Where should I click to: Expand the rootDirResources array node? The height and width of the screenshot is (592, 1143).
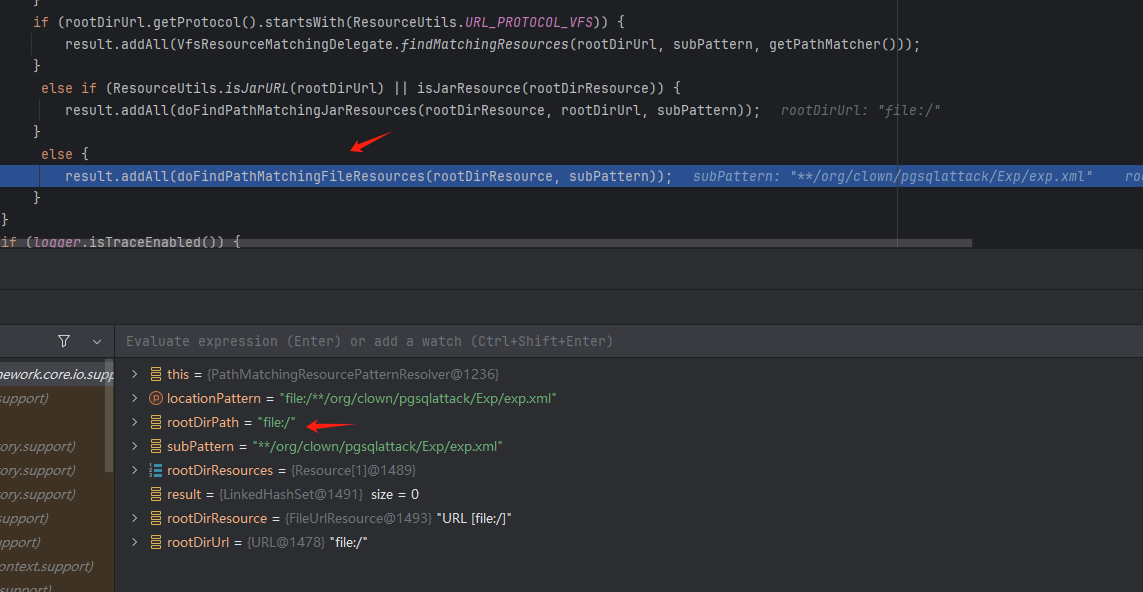pyautogui.click(x=134, y=470)
